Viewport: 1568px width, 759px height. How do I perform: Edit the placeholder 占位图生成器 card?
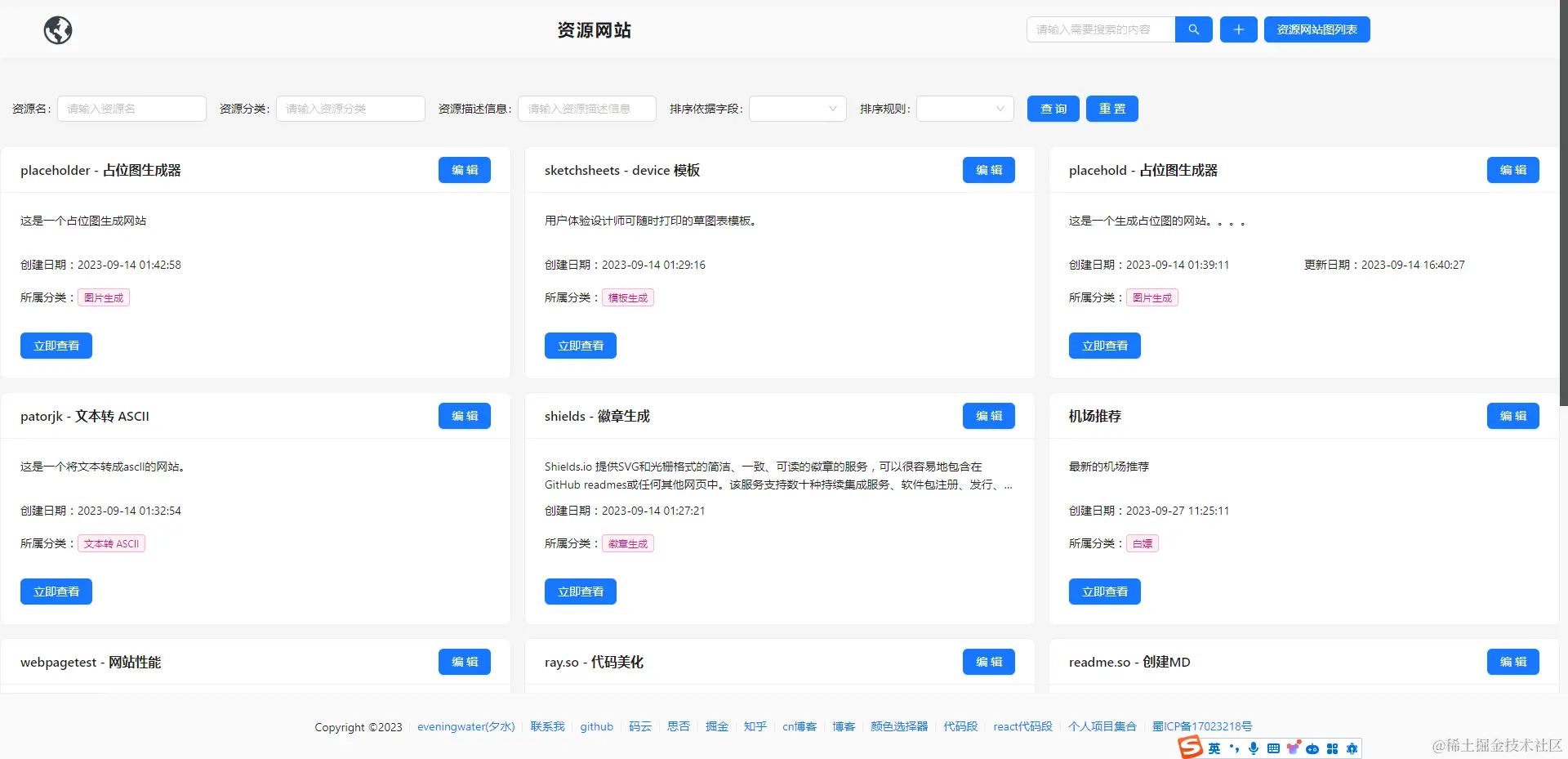tap(465, 170)
